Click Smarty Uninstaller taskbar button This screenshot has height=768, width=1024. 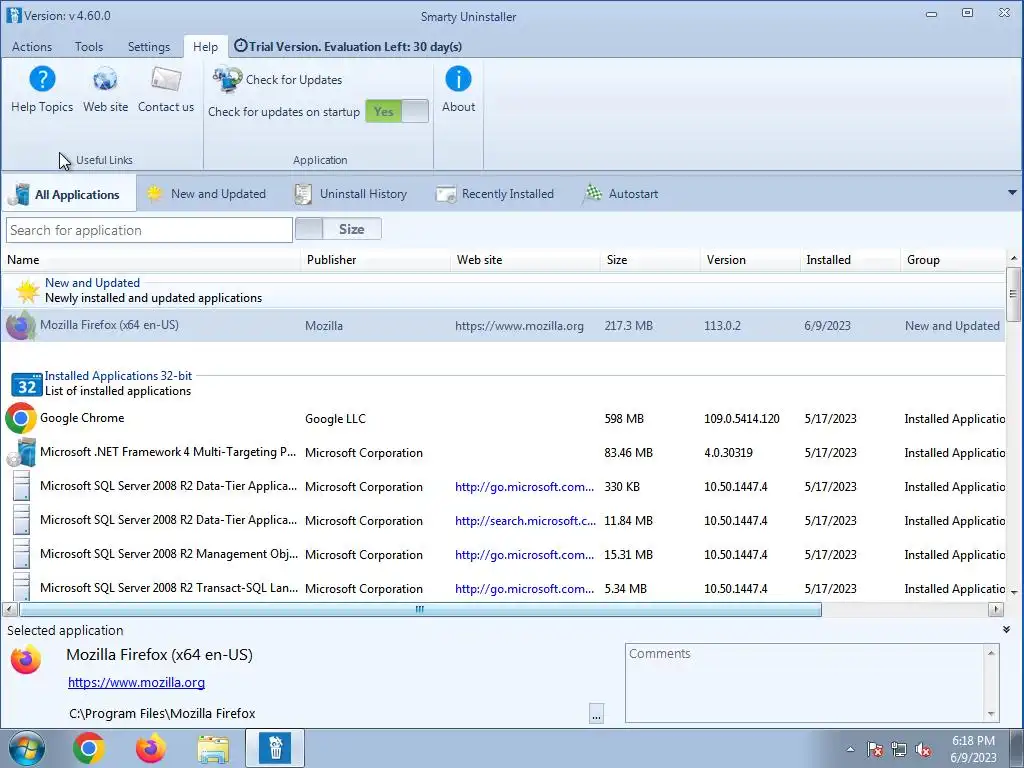point(275,748)
